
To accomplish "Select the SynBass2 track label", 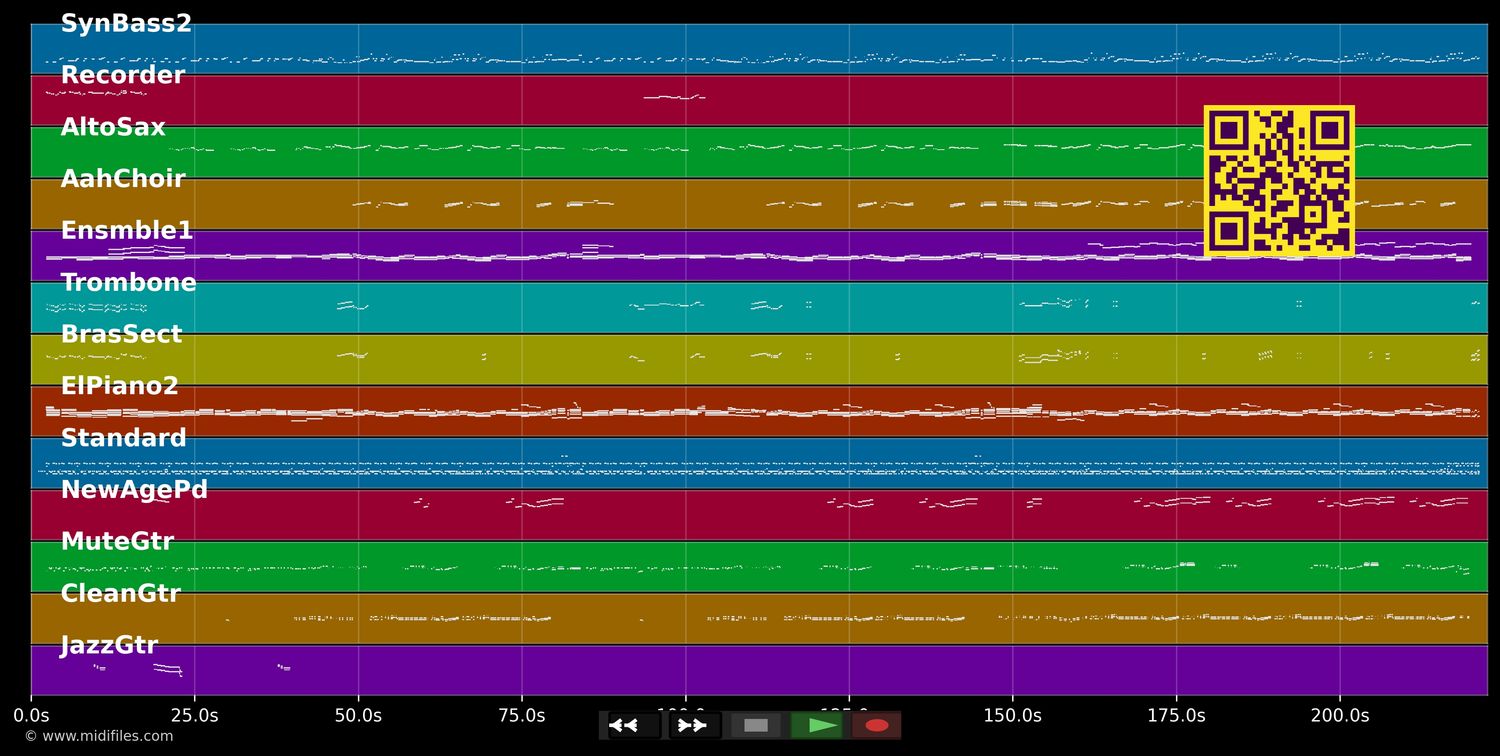I will point(126,24).
